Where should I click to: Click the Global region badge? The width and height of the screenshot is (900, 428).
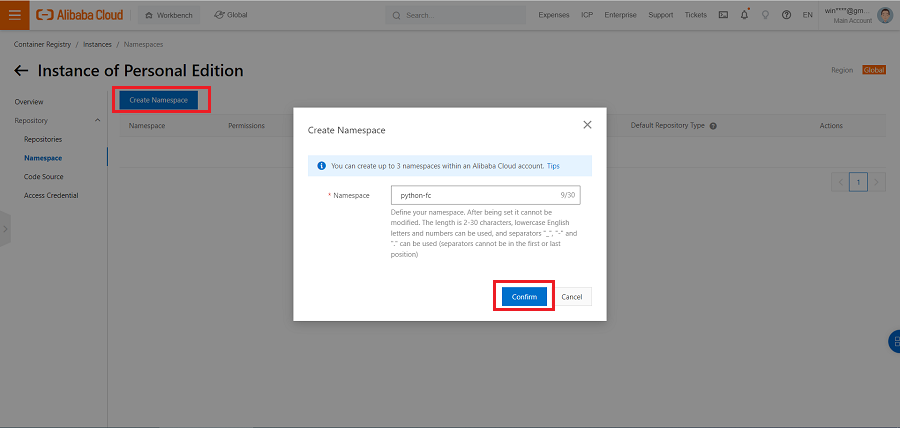(x=874, y=70)
